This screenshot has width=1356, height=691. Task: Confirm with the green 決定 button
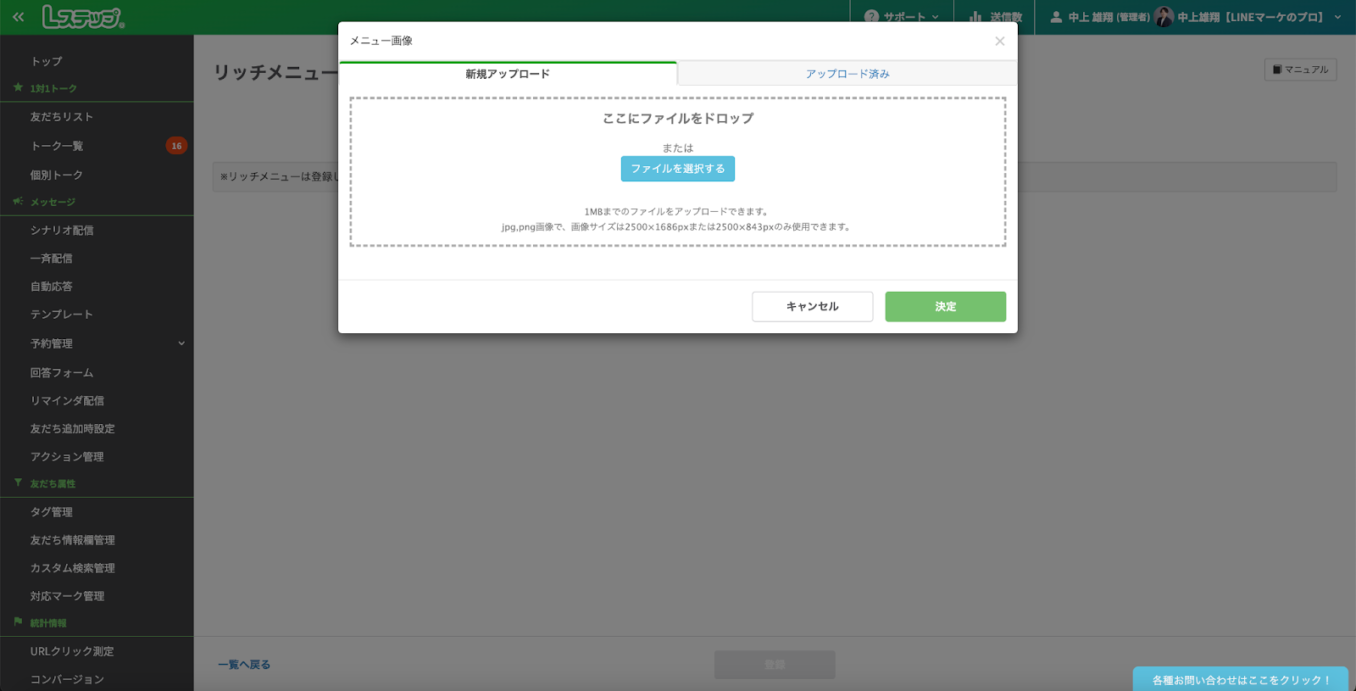click(944, 306)
